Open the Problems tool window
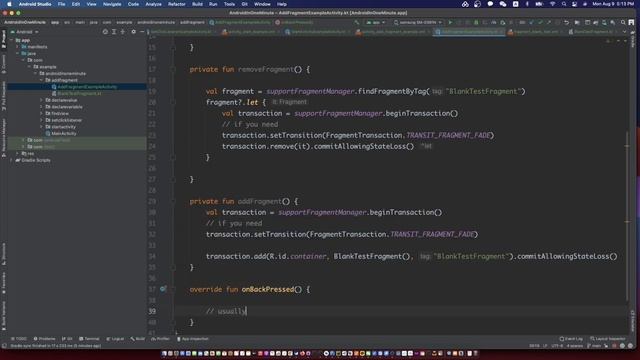 coord(44,339)
